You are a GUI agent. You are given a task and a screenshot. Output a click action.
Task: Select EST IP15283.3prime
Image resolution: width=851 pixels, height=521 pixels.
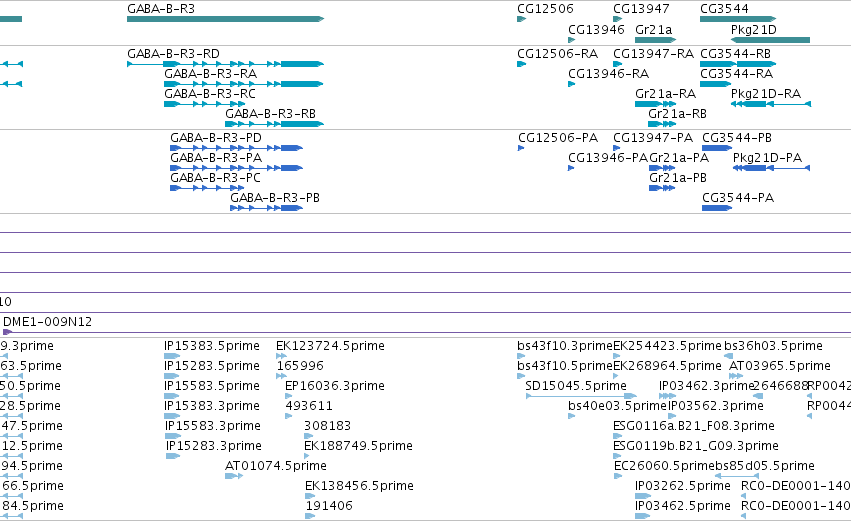pyautogui.click(x=173, y=456)
